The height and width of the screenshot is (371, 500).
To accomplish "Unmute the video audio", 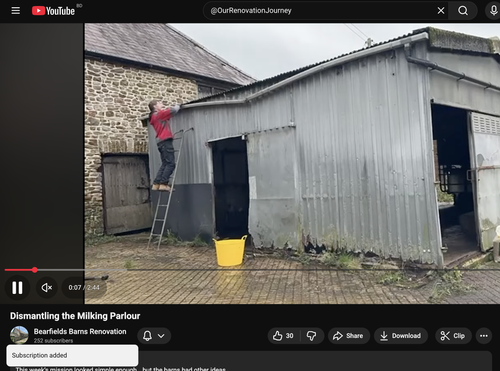I will click(47, 287).
